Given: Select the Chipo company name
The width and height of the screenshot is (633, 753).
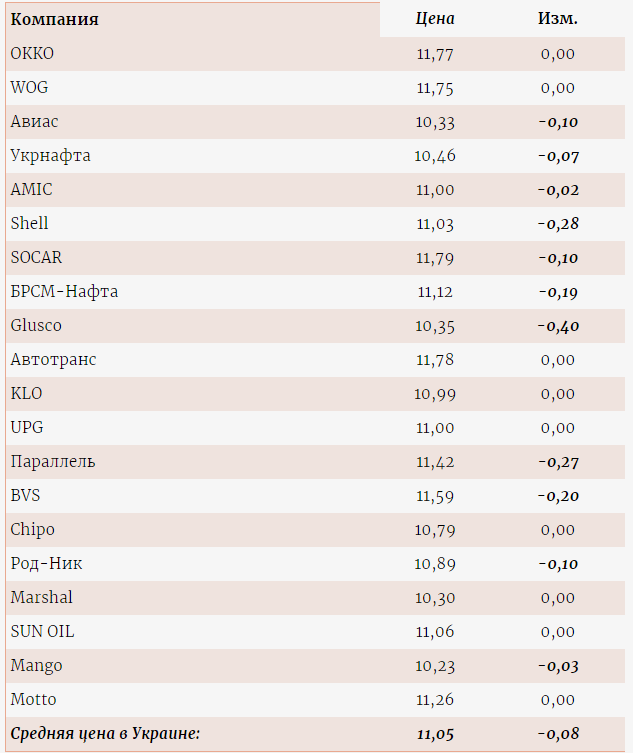Looking at the screenshot, I should pyautogui.click(x=32, y=530).
